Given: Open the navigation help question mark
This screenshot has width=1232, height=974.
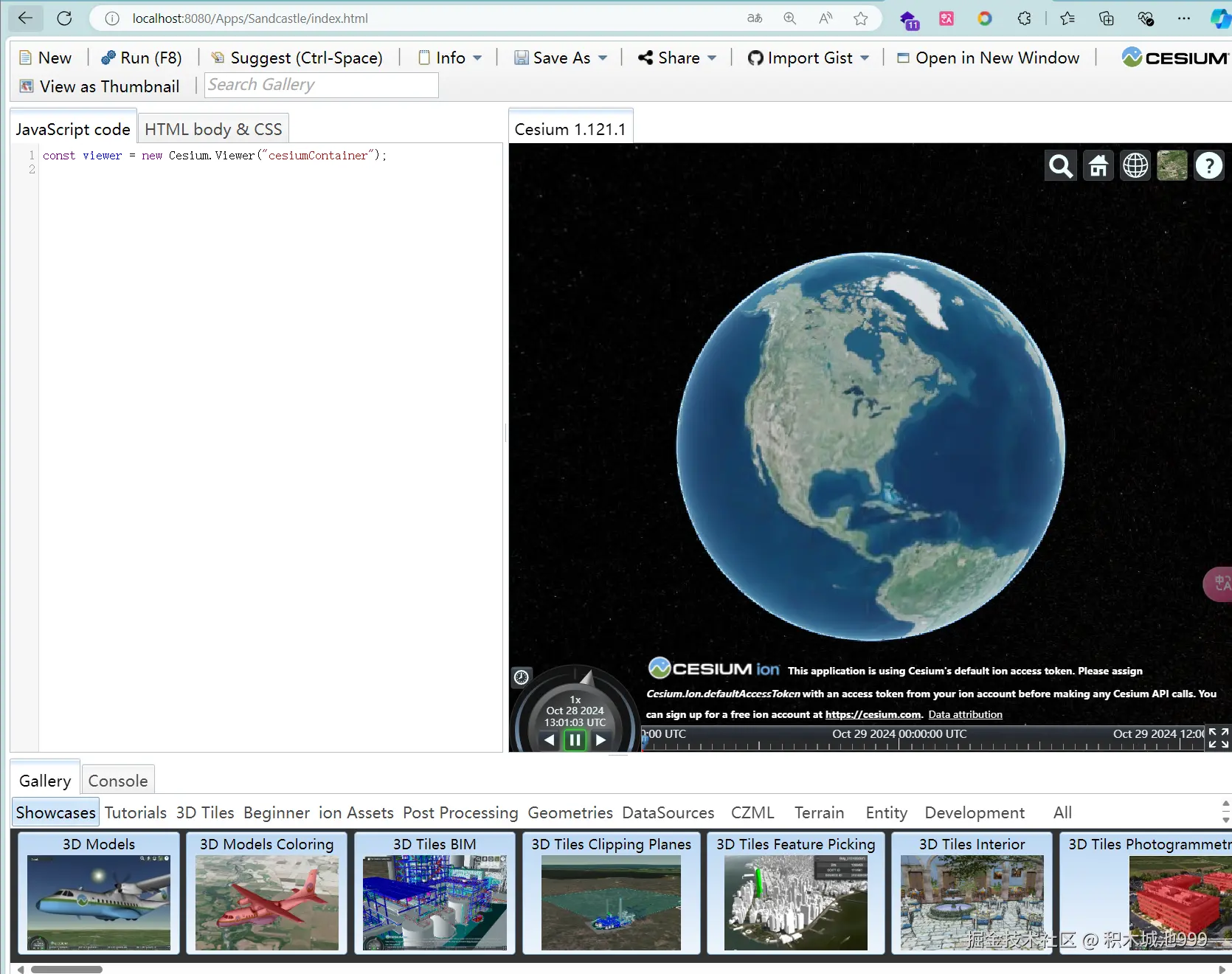Looking at the screenshot, I should [1209, 166].
